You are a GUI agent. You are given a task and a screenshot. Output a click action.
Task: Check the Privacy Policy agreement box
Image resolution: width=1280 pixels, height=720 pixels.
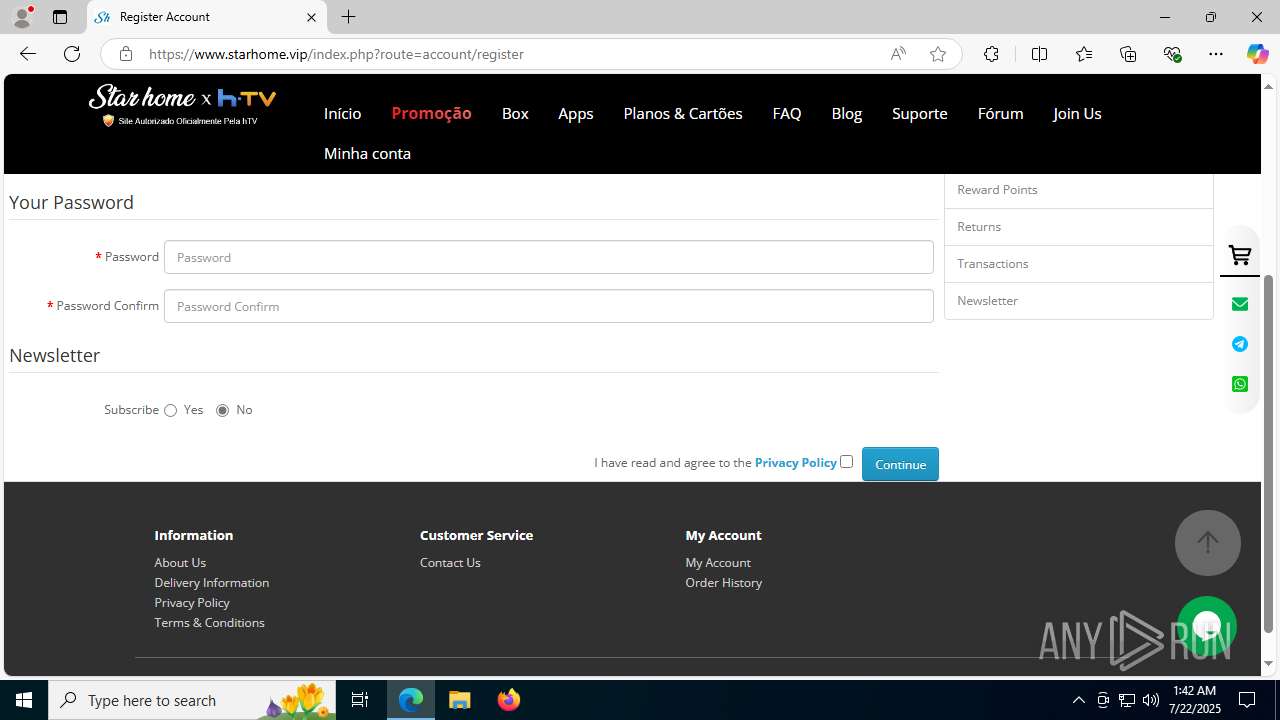[846, 462]
